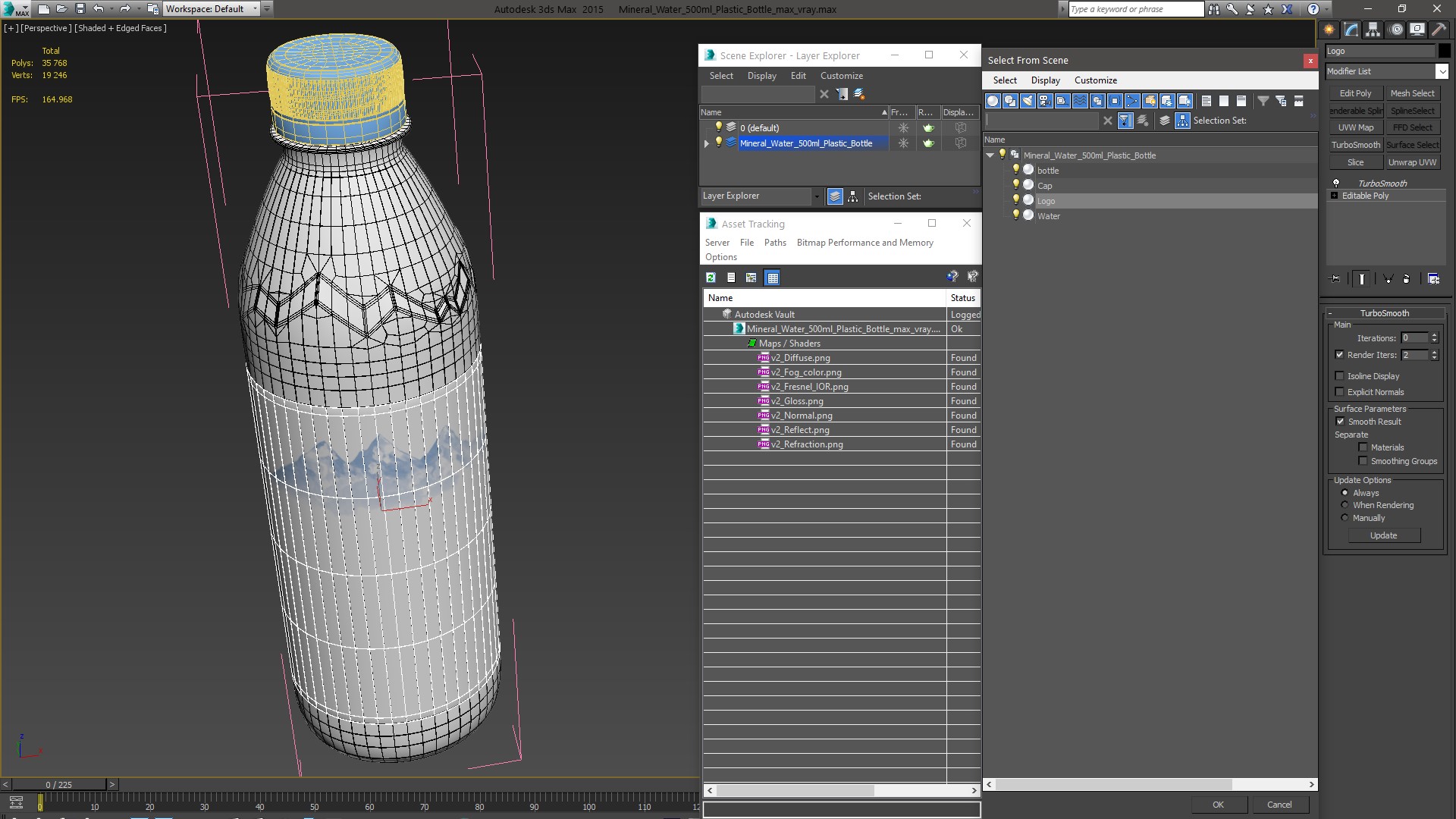Switch Select From Scene to layer sort mode

point(1166,121)
